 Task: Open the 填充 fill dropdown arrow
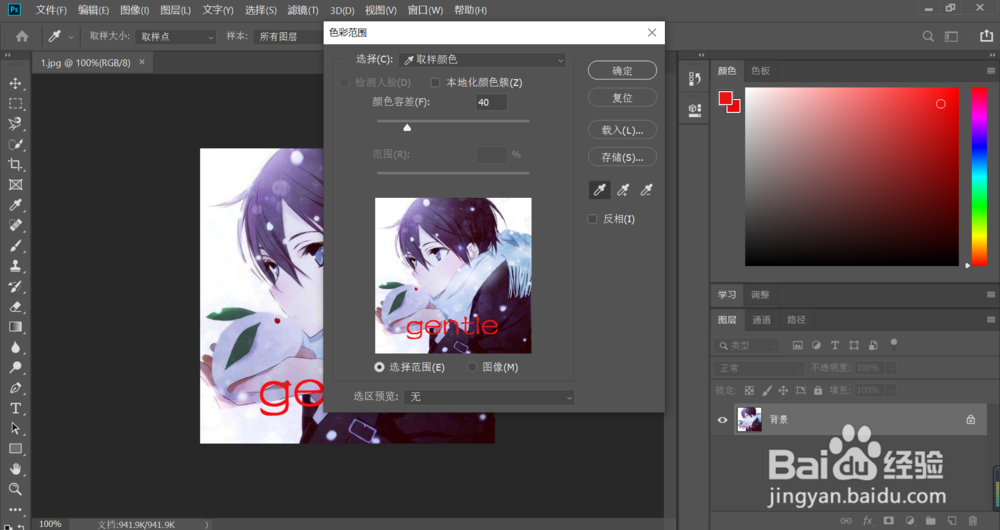pos(891,390)
